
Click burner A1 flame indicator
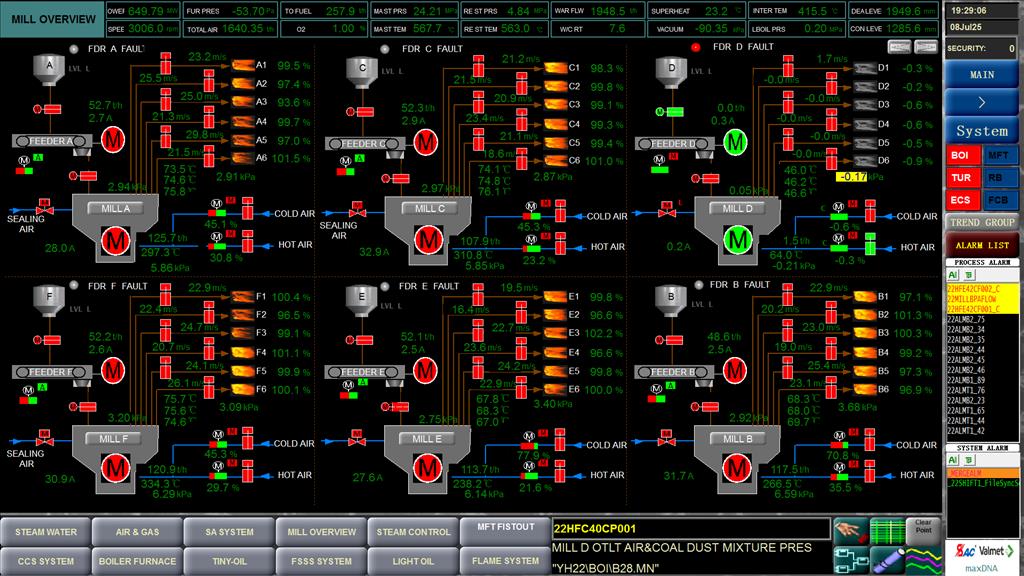coord(240,66)
